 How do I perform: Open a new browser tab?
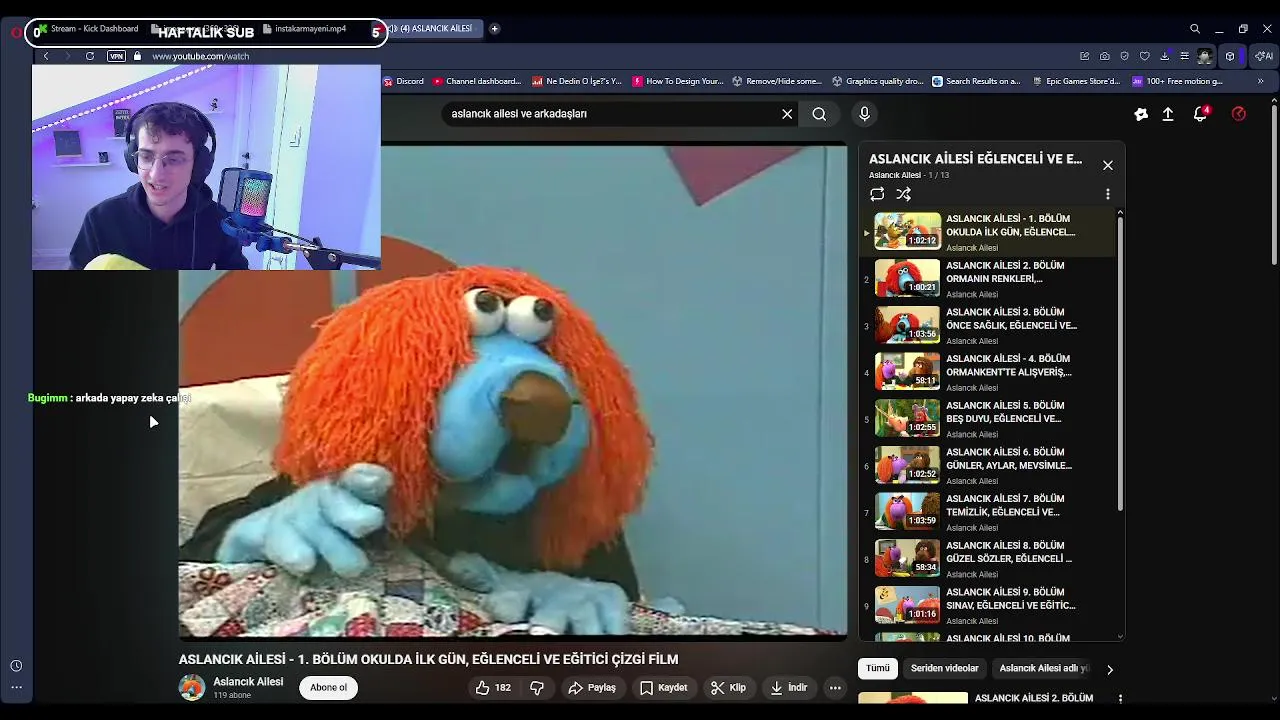pyautogui.click(x=494, y=29)
